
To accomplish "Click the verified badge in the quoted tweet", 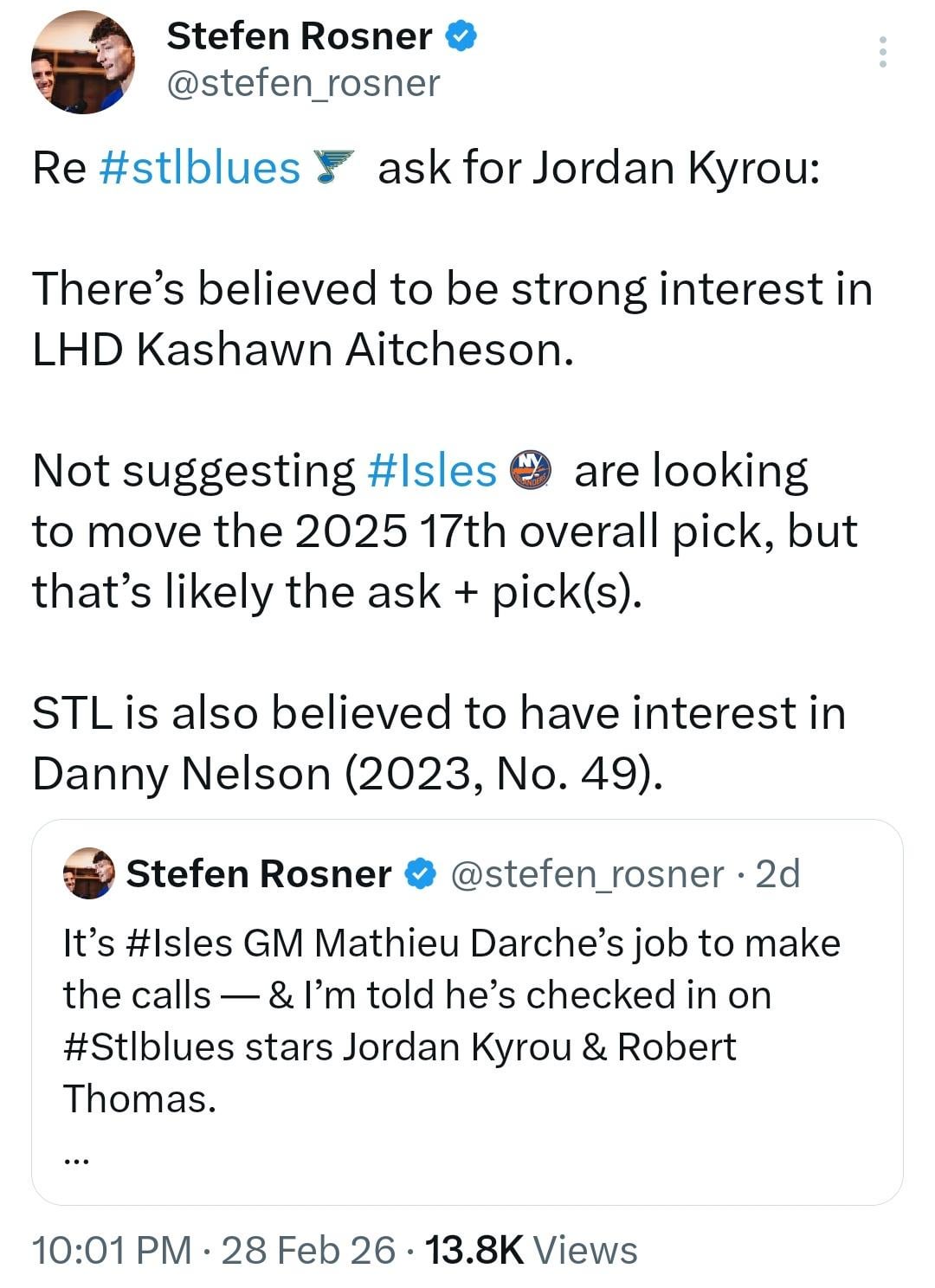I will click(x=421, y=874).
